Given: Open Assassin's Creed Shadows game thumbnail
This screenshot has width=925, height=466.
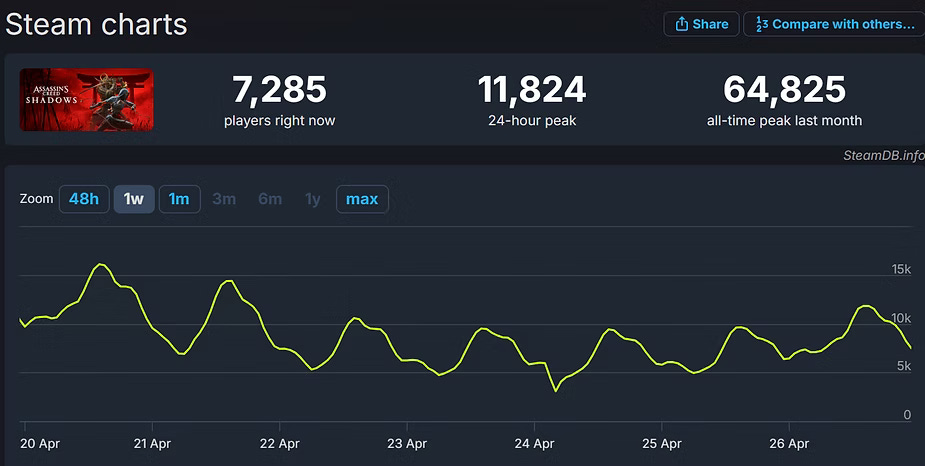Looking at the screenshot, I should pyautogui.click(x=87, y=99).
